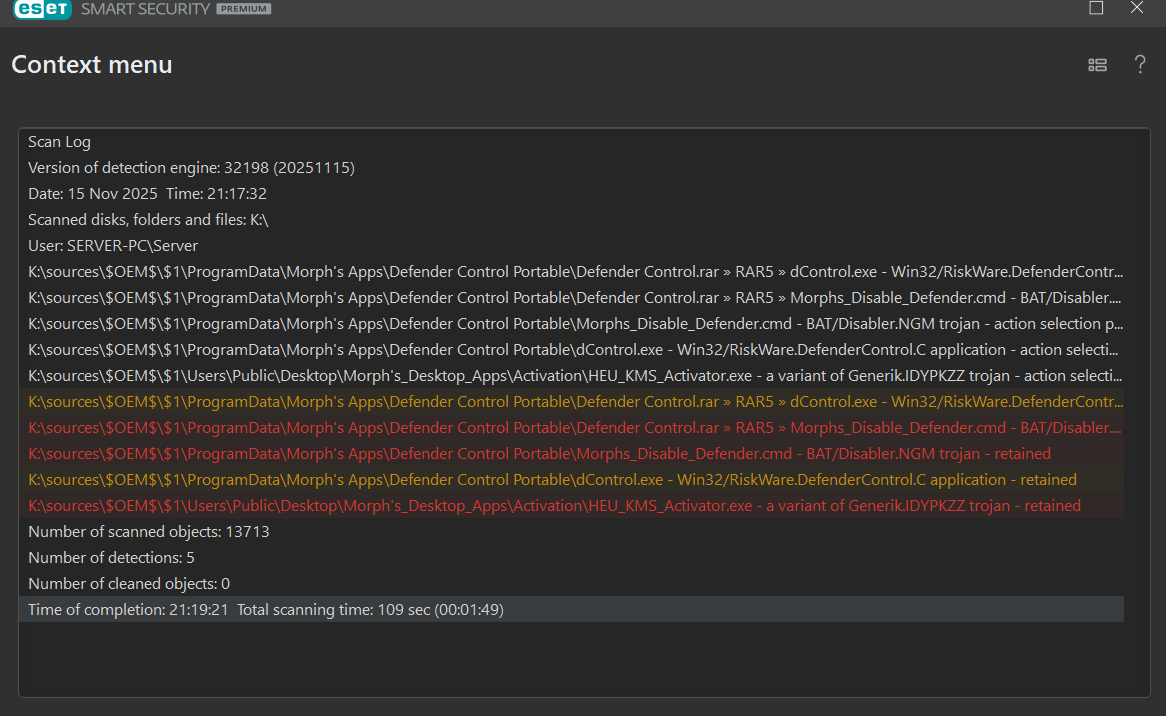Click the list view layout icon

pyautogui.click(x=1097, y=65)
